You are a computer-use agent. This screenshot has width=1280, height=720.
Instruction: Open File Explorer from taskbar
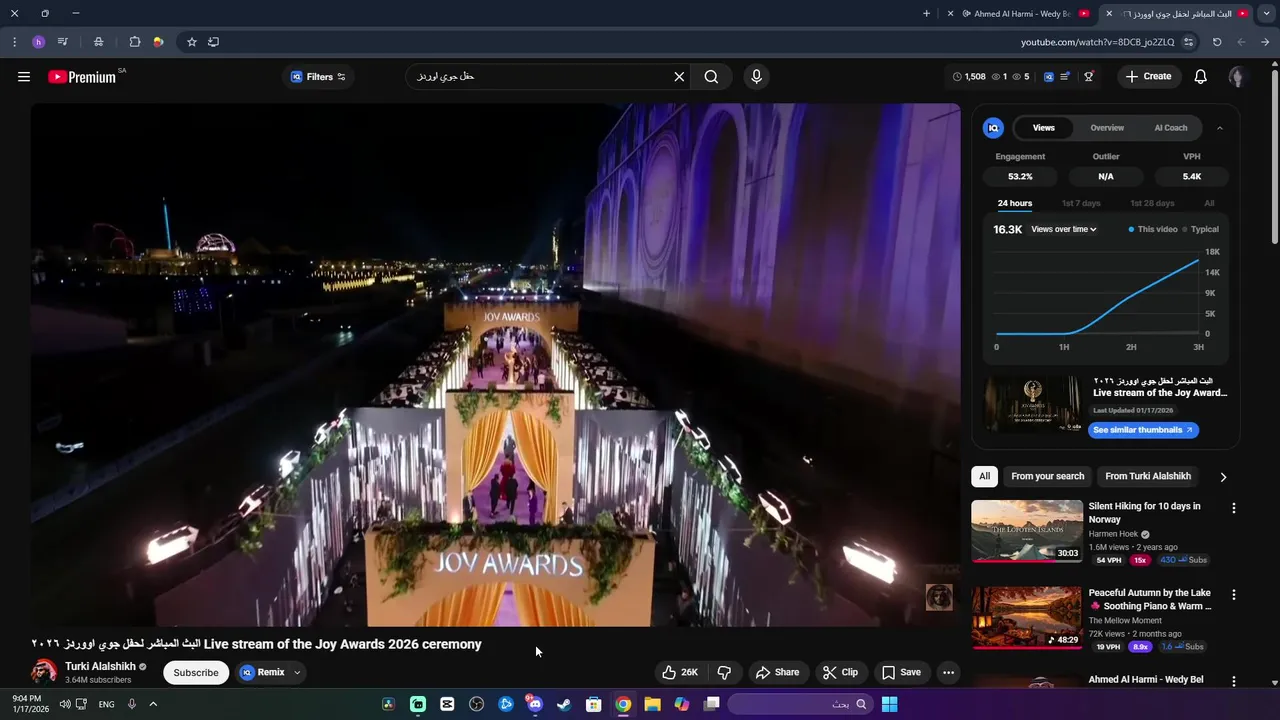[x=652, y=704]
